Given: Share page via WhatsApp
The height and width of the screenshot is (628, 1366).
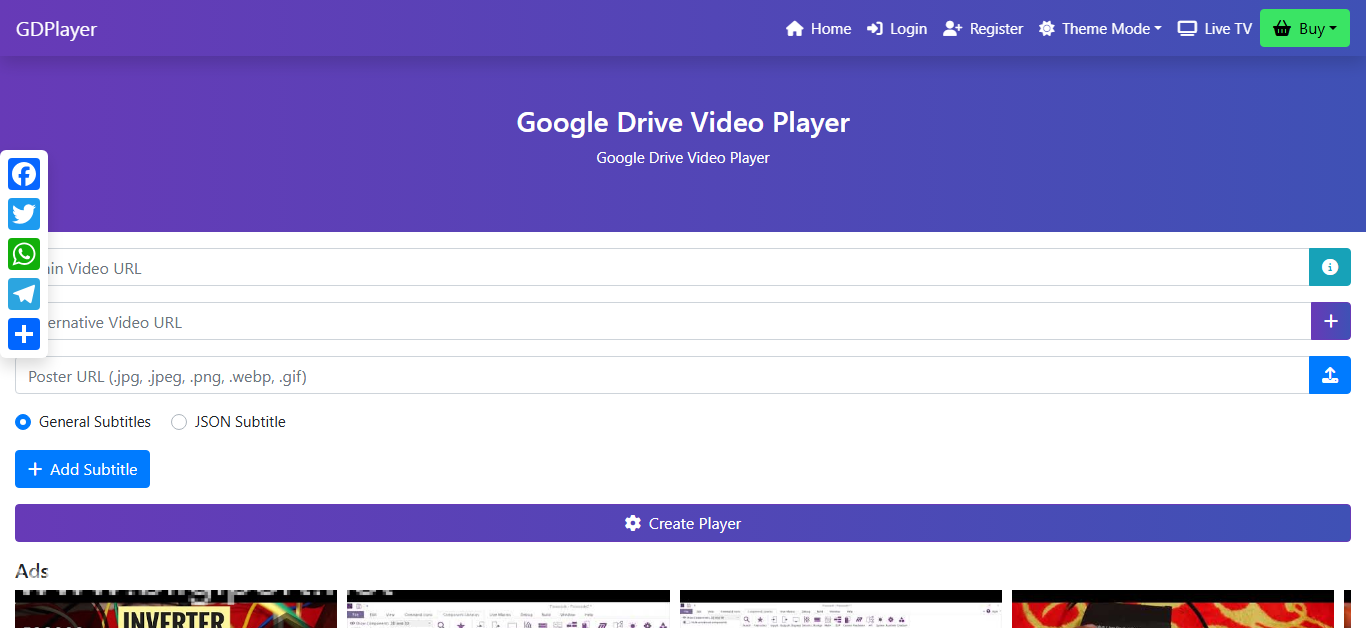Looking at the screenshot, I should coord(24,254).
